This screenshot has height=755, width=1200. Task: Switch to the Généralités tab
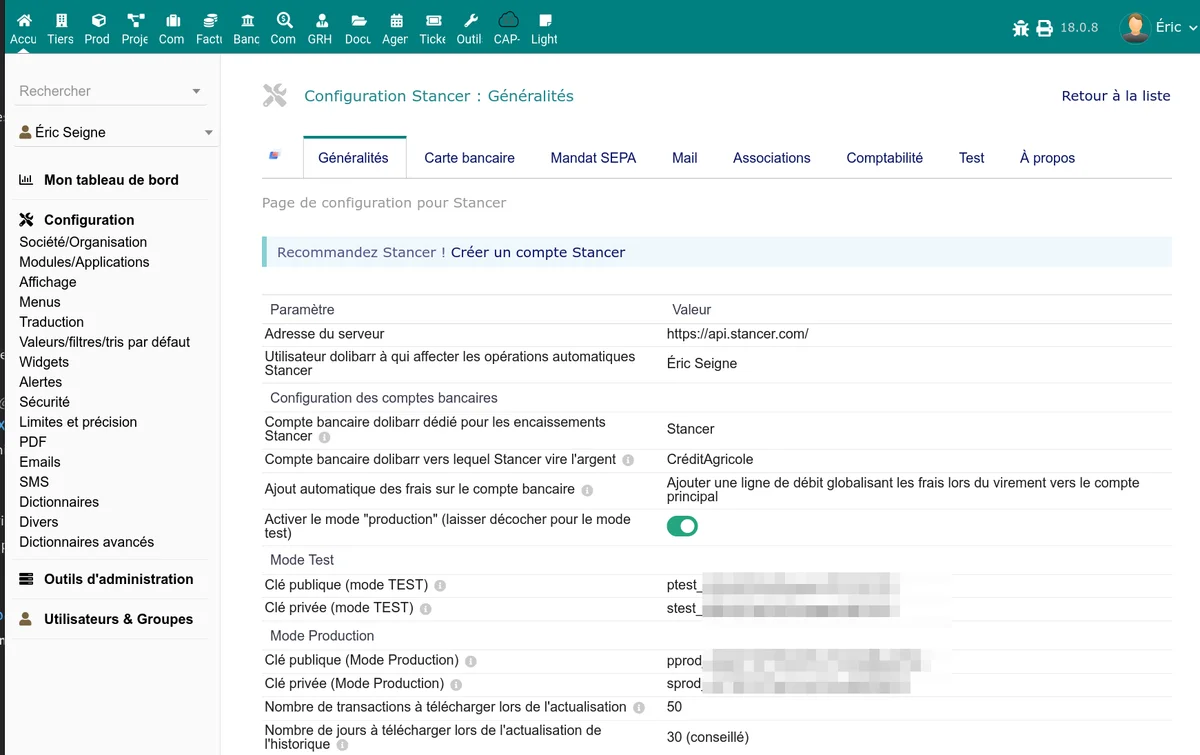point(353,158)
